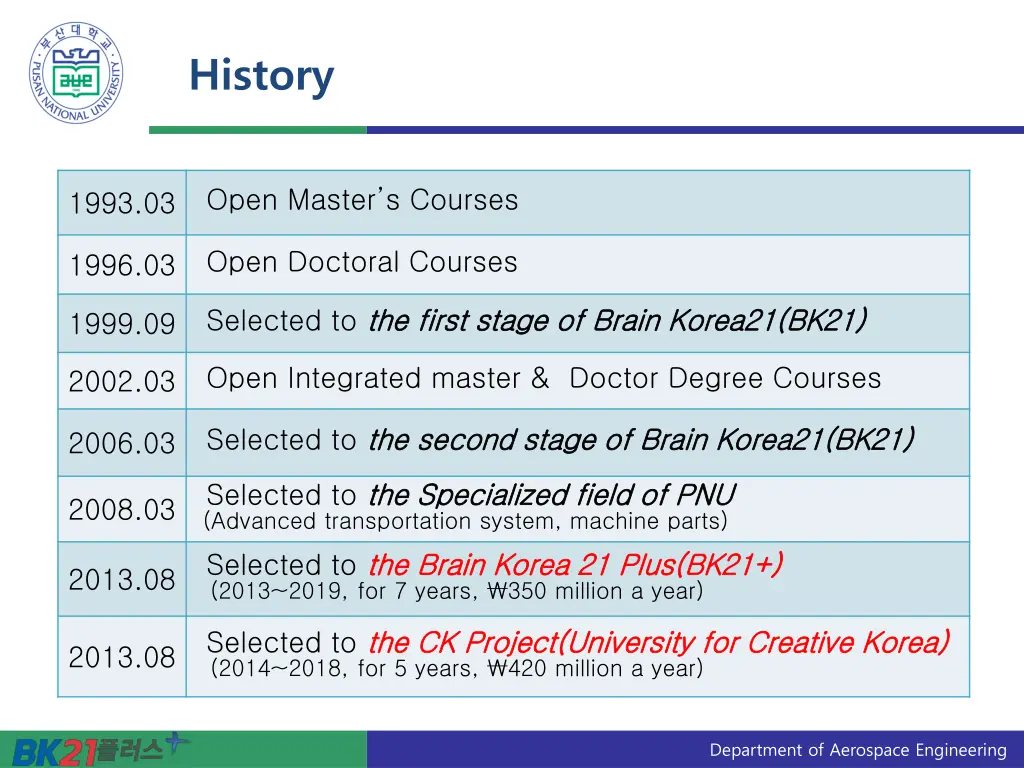Click the 2002.03 date cell
The height and width of the screenshot is (768, 1024).
(122, 382)
